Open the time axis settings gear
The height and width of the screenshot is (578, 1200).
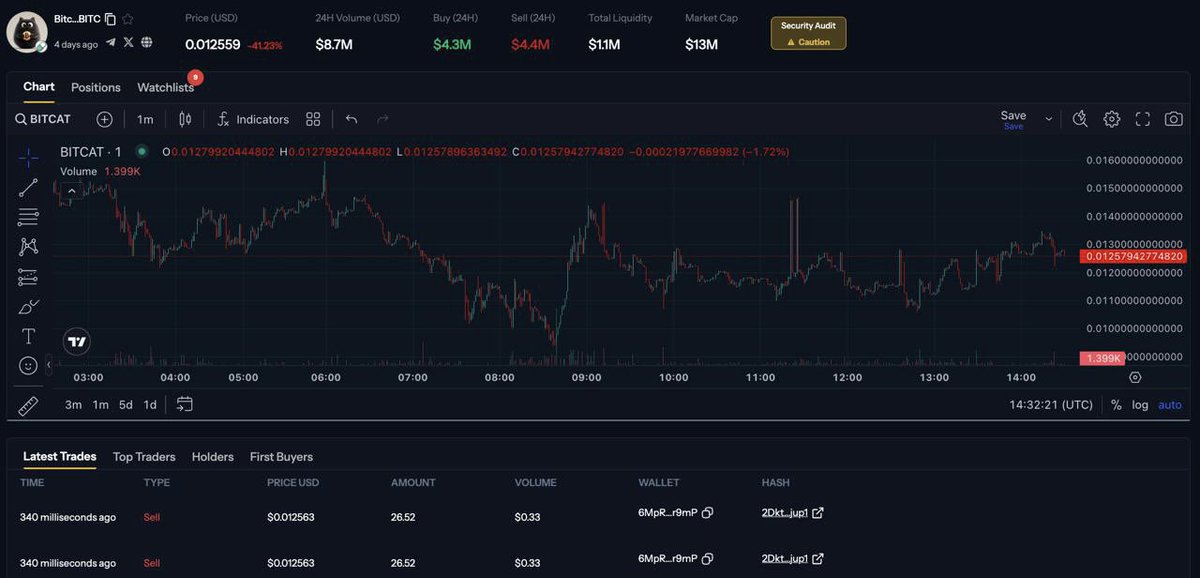tap(1135, 377)
